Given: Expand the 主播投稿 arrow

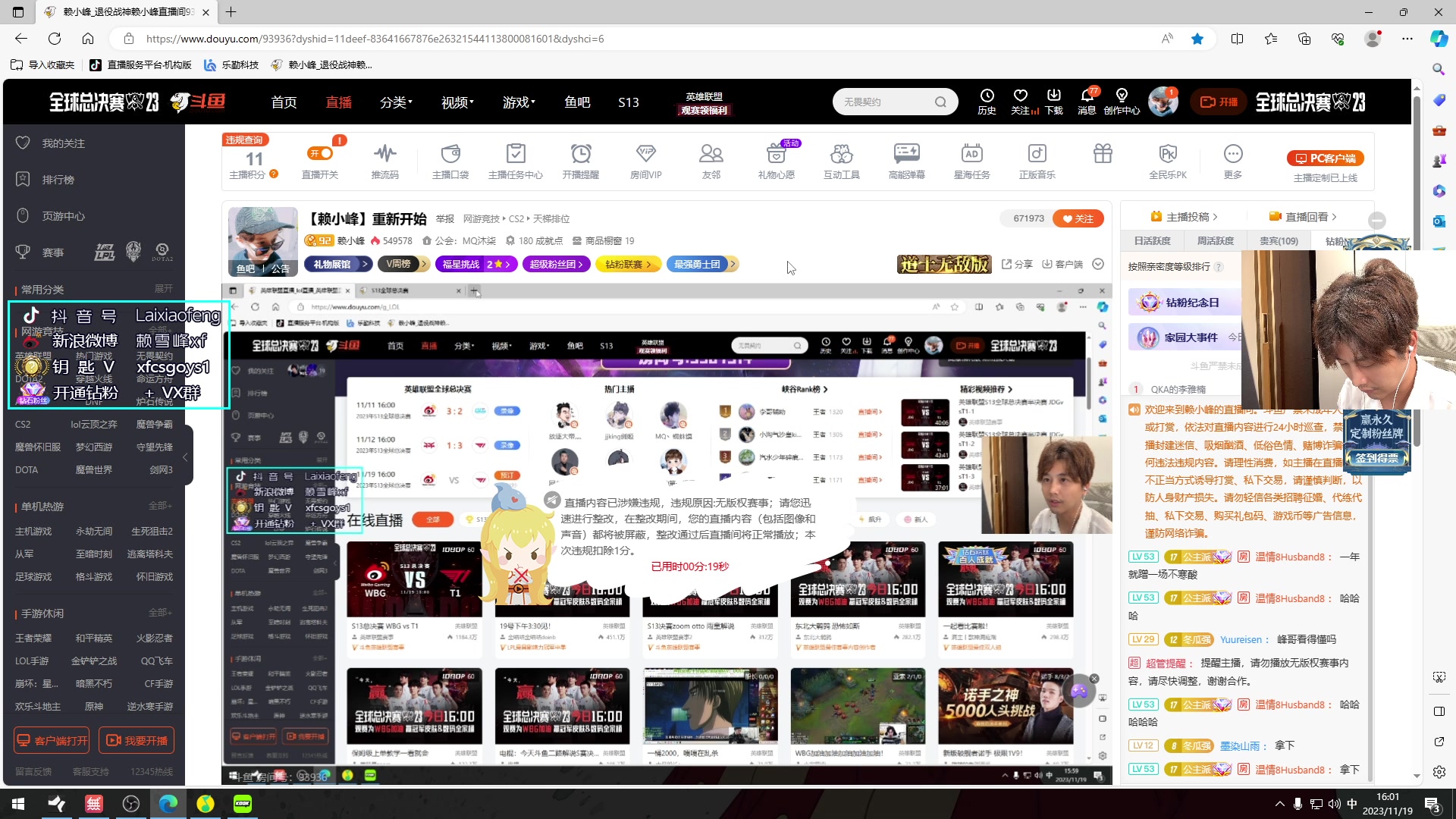Looking at the screenshot, I should coord(1215,217).
